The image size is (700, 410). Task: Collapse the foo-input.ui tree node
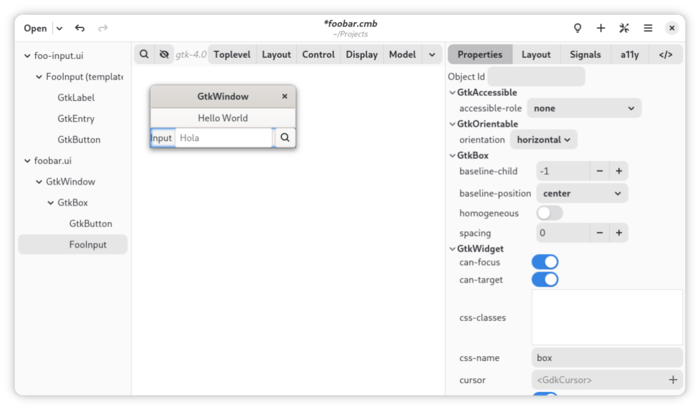pos(27,56)
